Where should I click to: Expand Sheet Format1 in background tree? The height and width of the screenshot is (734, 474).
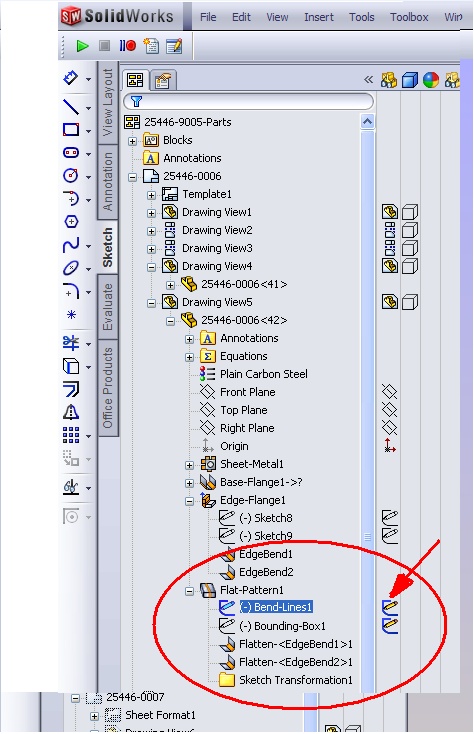coord(94,716)
